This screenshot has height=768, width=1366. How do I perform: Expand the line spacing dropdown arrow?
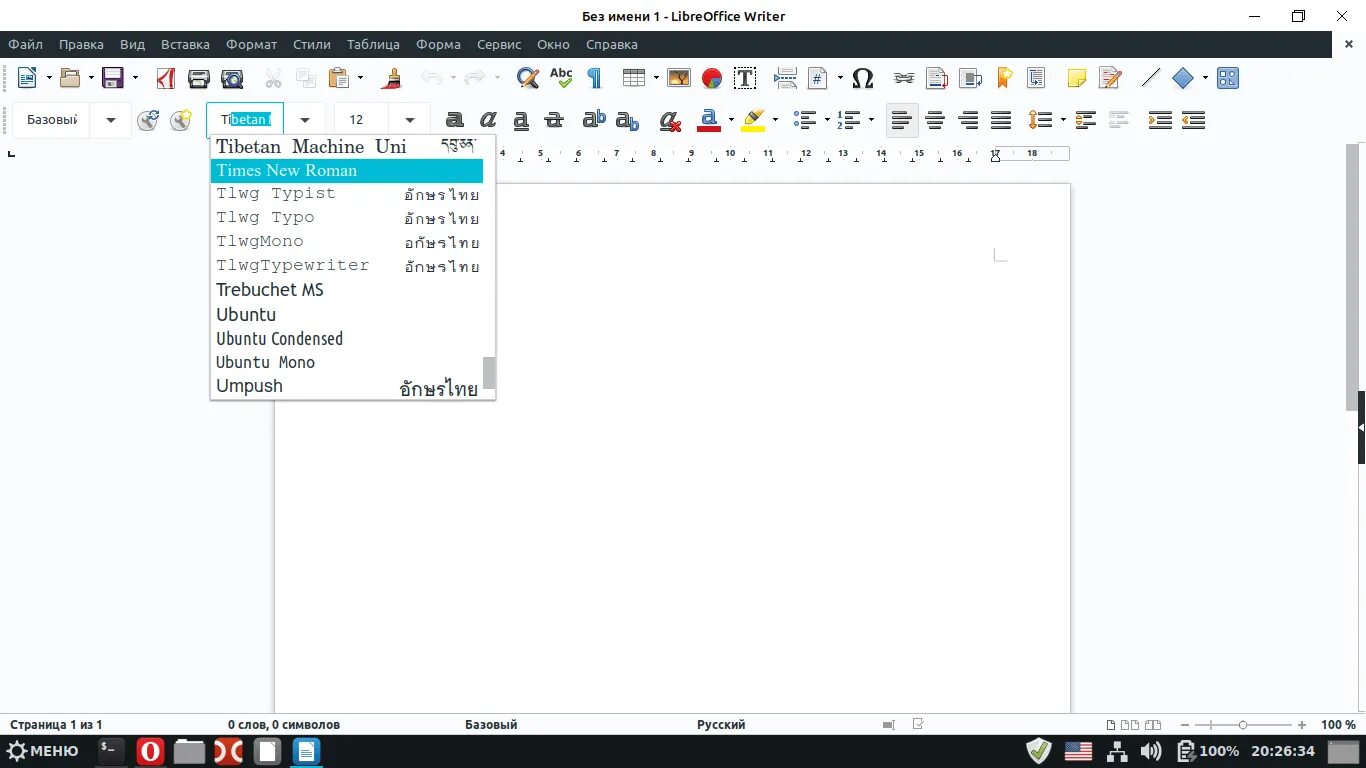coord(1062,121)
